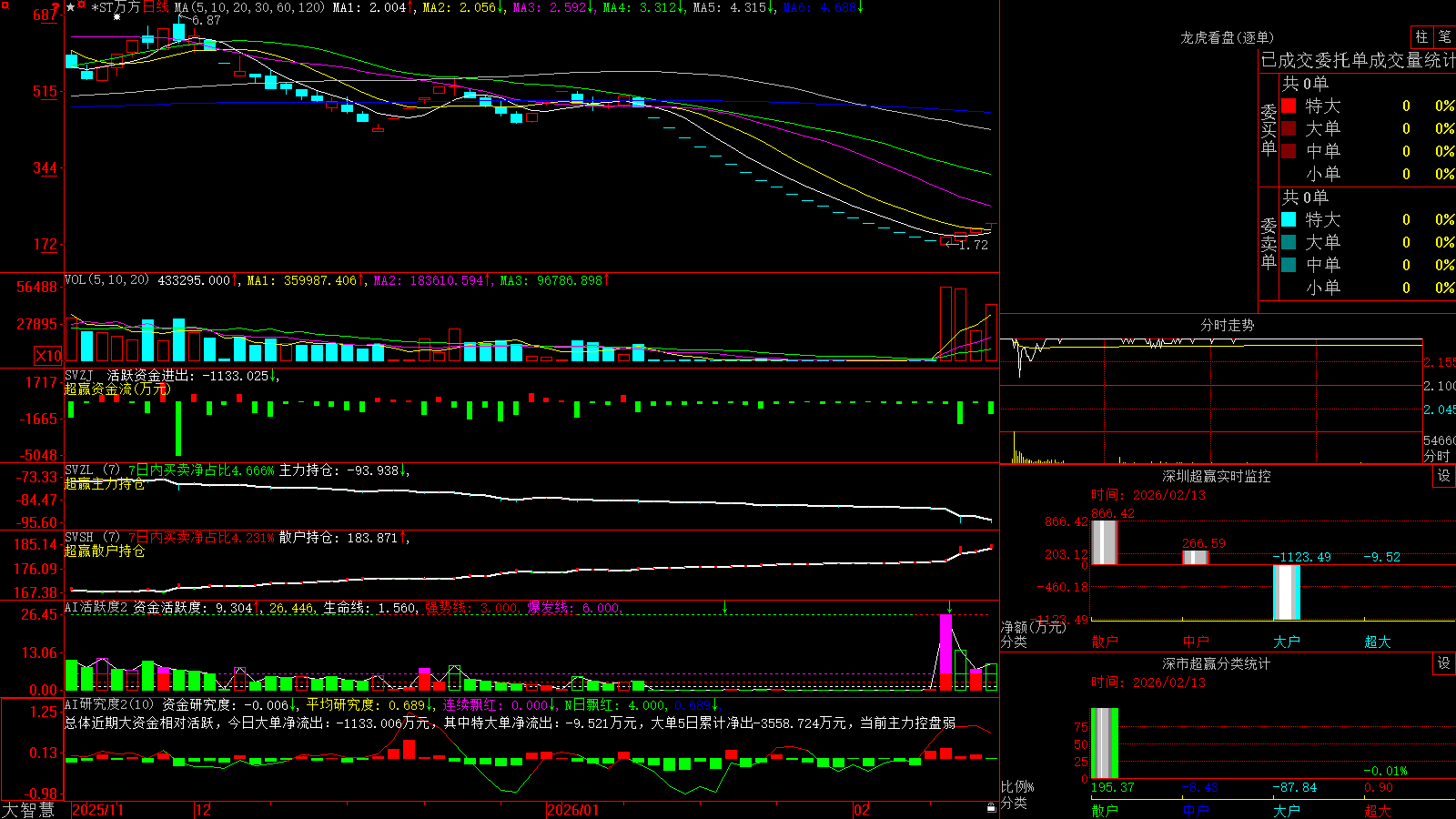Click the 龙虎看盘(逐单) panel title

pyautogui.click(x=1227, y=37)
